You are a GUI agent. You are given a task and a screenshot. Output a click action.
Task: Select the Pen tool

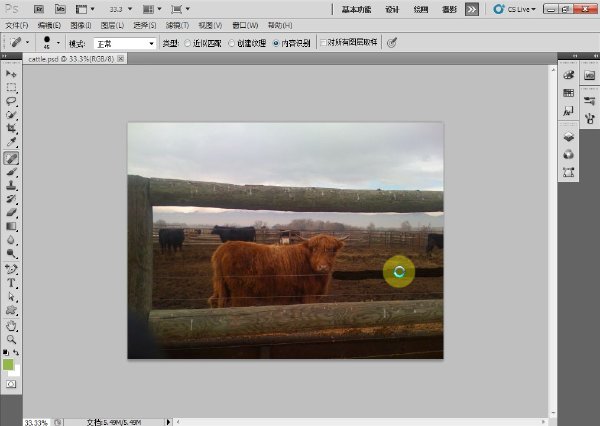click(x=11, y=269)
